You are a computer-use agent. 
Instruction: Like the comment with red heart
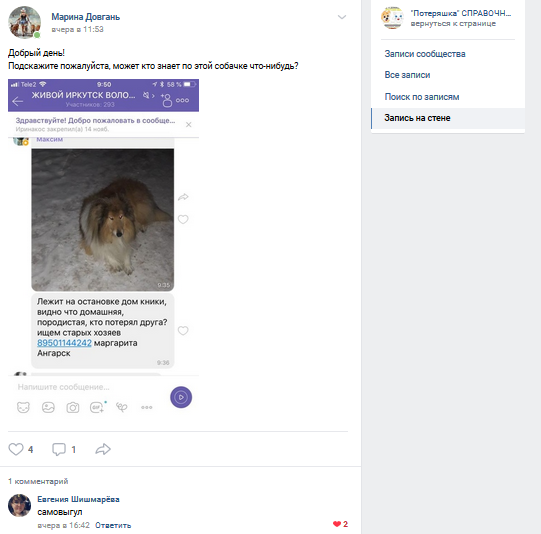pyautogui.click(x=337, y=524)
